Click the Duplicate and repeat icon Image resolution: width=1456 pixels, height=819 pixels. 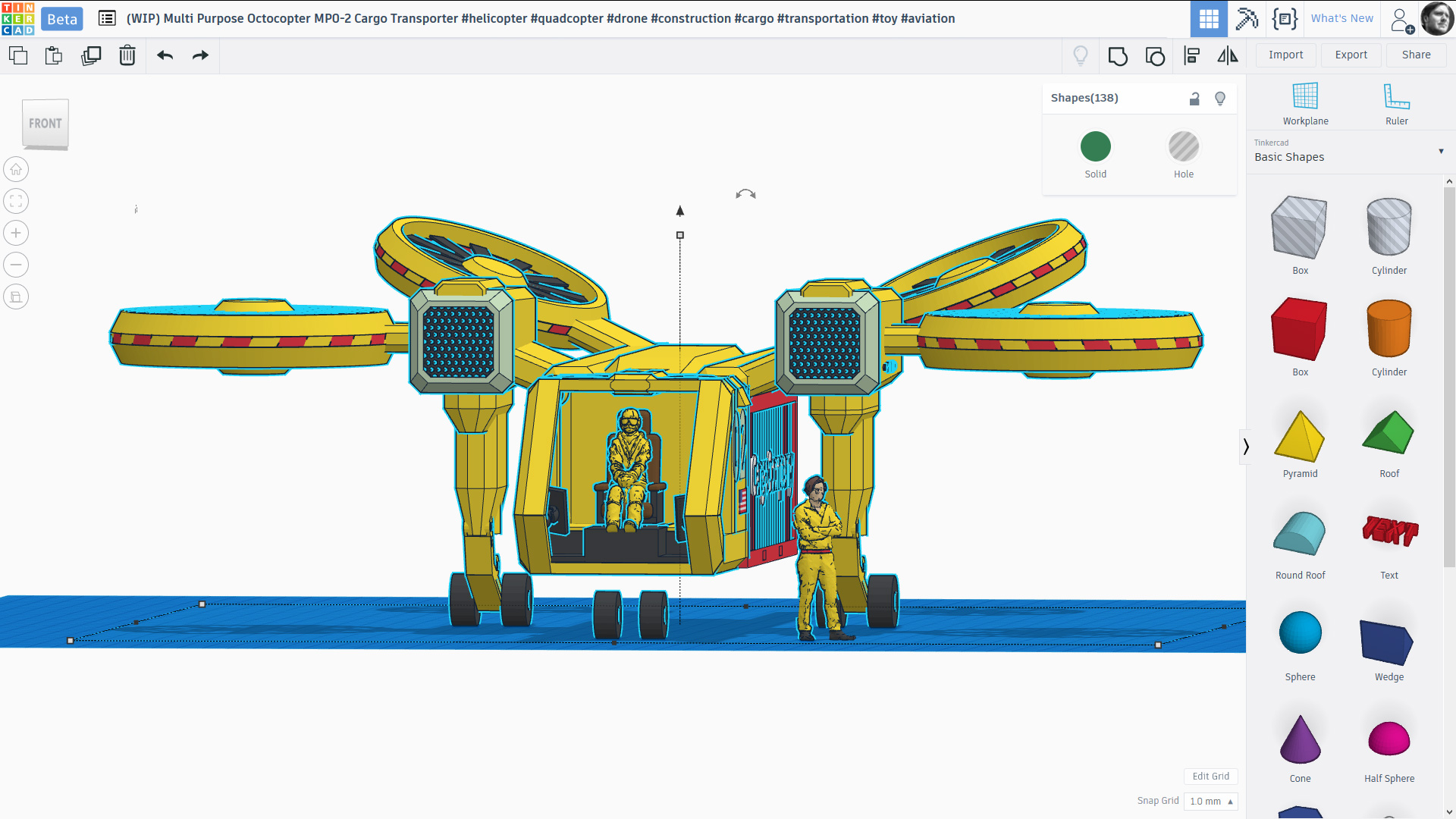91,55
